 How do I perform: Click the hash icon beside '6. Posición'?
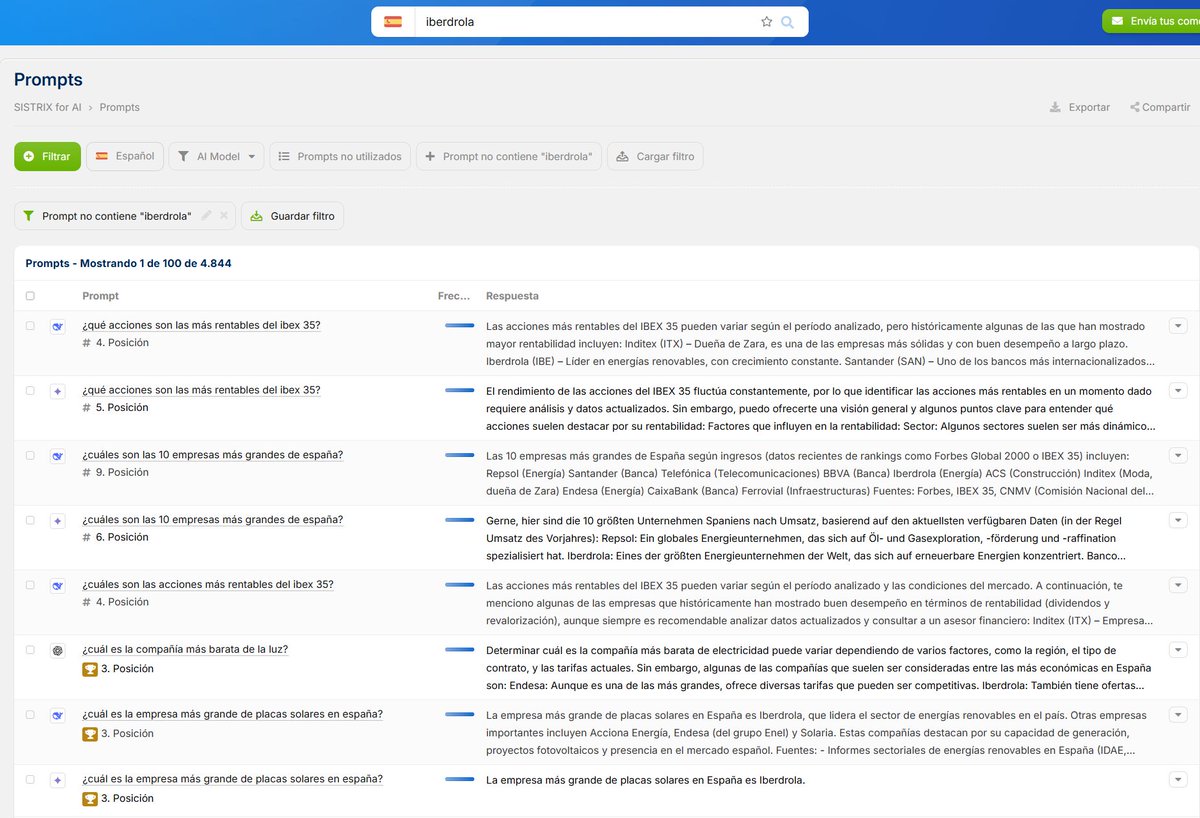87,537
